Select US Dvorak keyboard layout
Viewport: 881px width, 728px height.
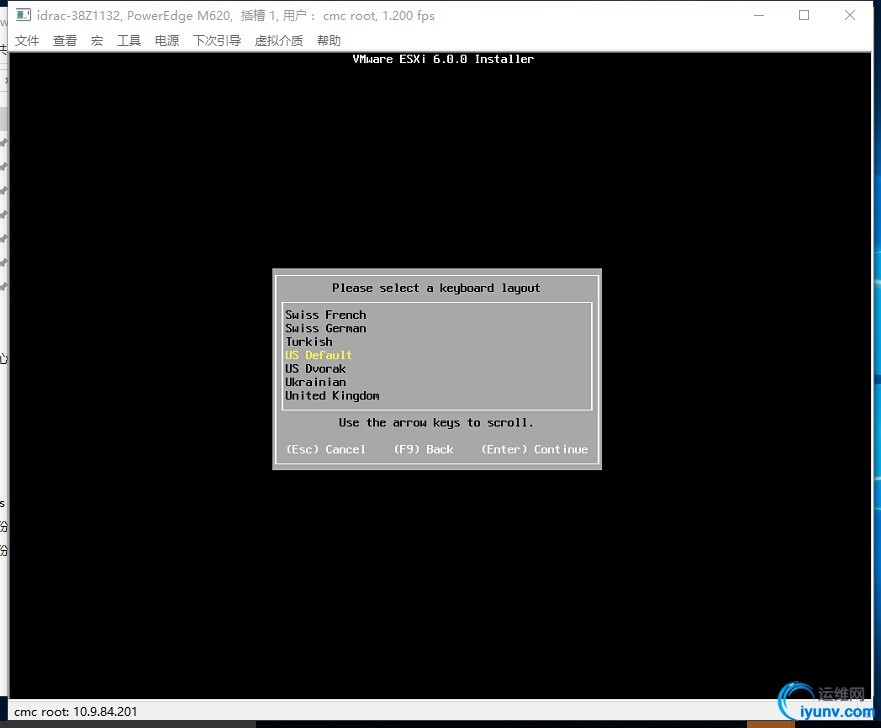tap(437, 369)
